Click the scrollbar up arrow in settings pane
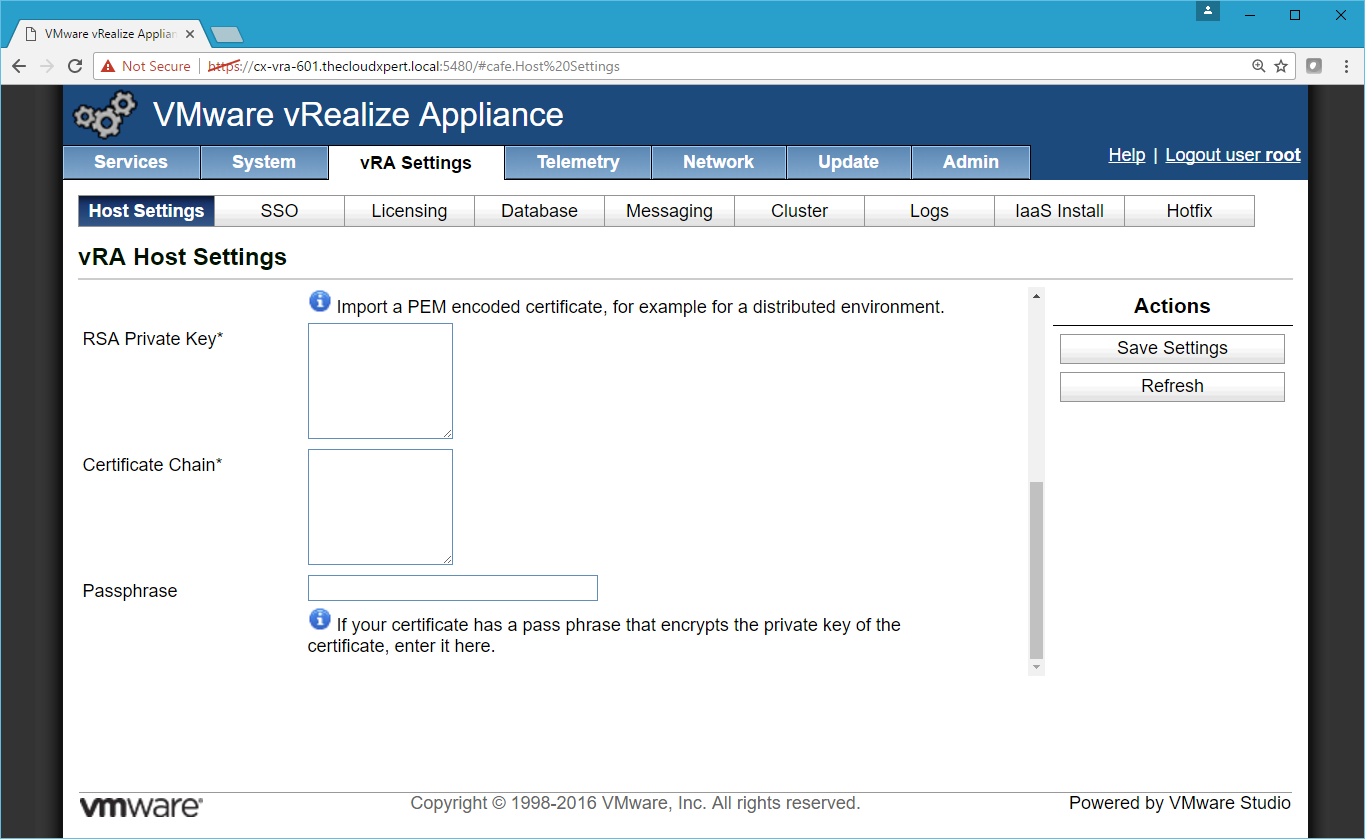This screenshot has height=839, width=1365. tap(1036, 296)
